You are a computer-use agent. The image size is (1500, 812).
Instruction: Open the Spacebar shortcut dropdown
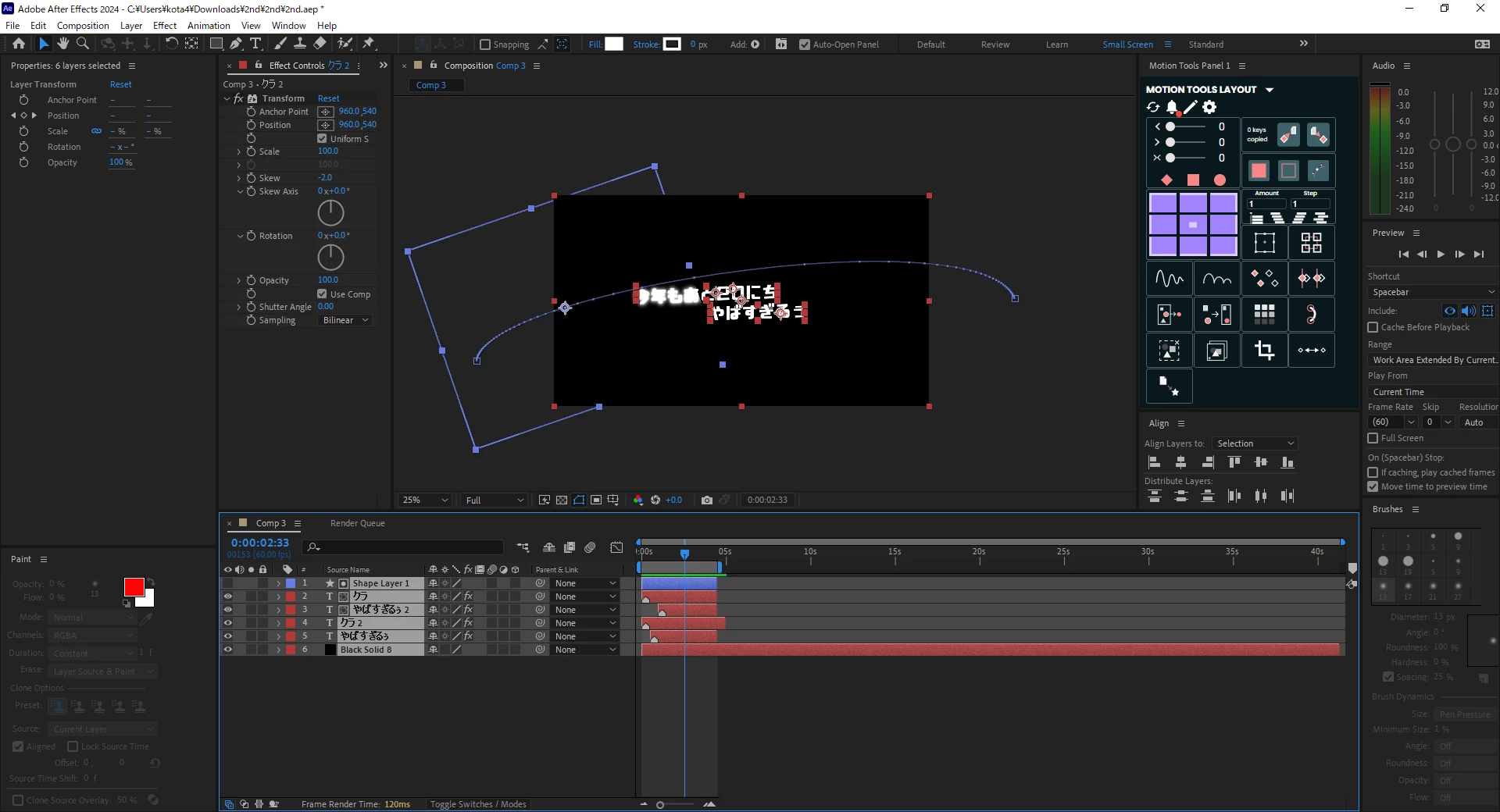[1433, 293]
